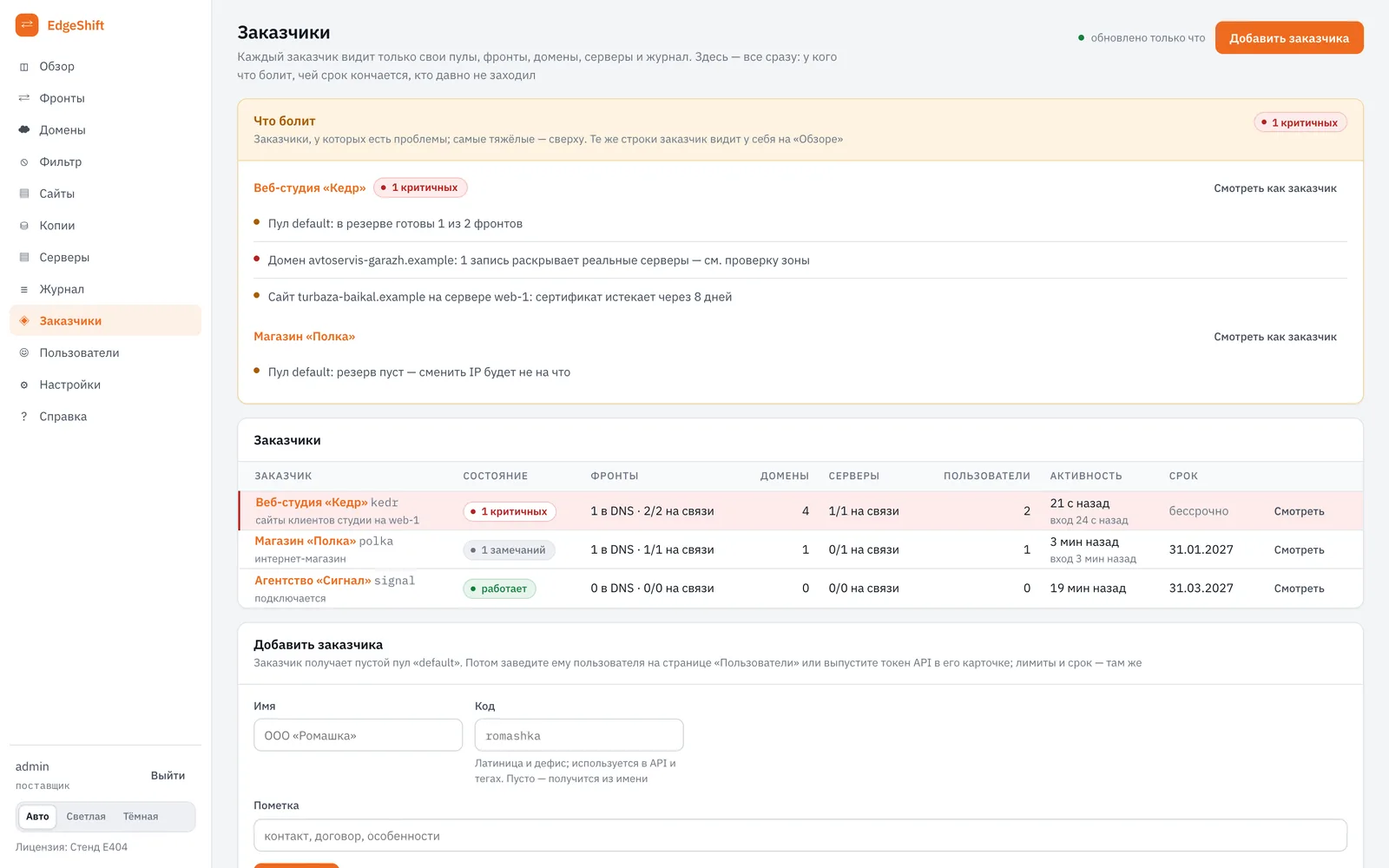
Task: Select the Авто theme option
Action: pos(37,817)
